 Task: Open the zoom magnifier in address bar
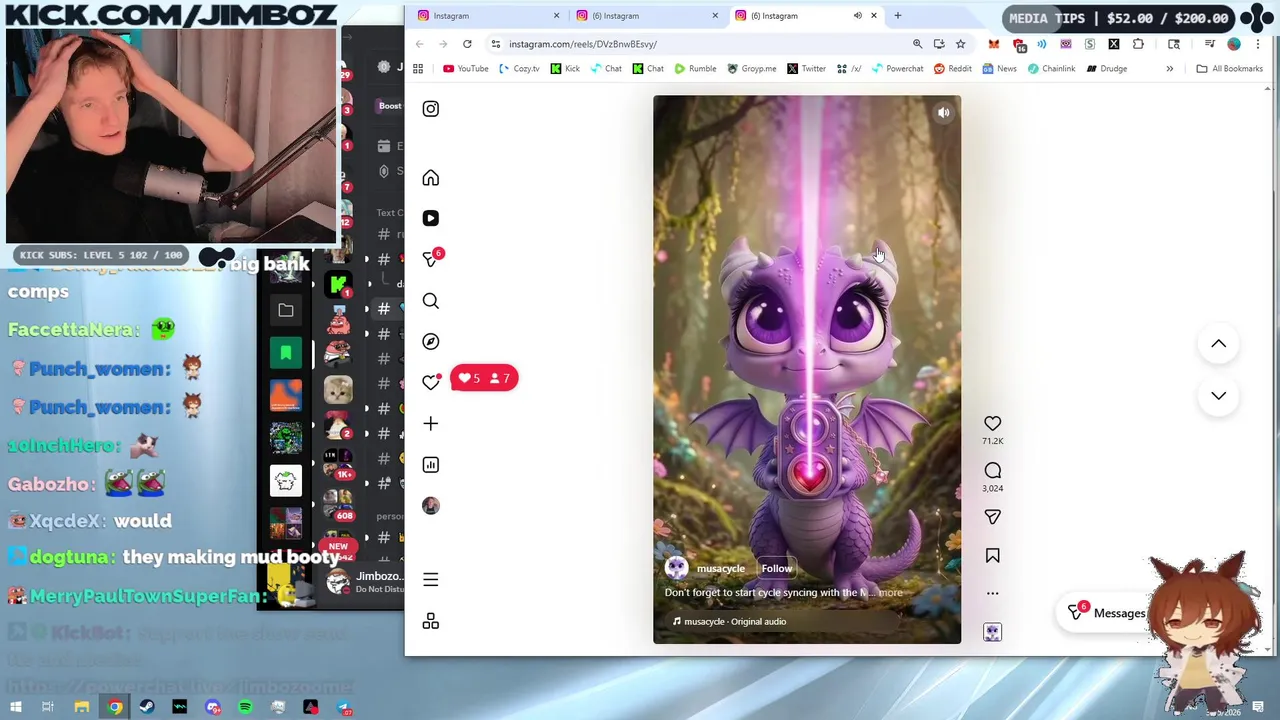[x=917, y=44]
